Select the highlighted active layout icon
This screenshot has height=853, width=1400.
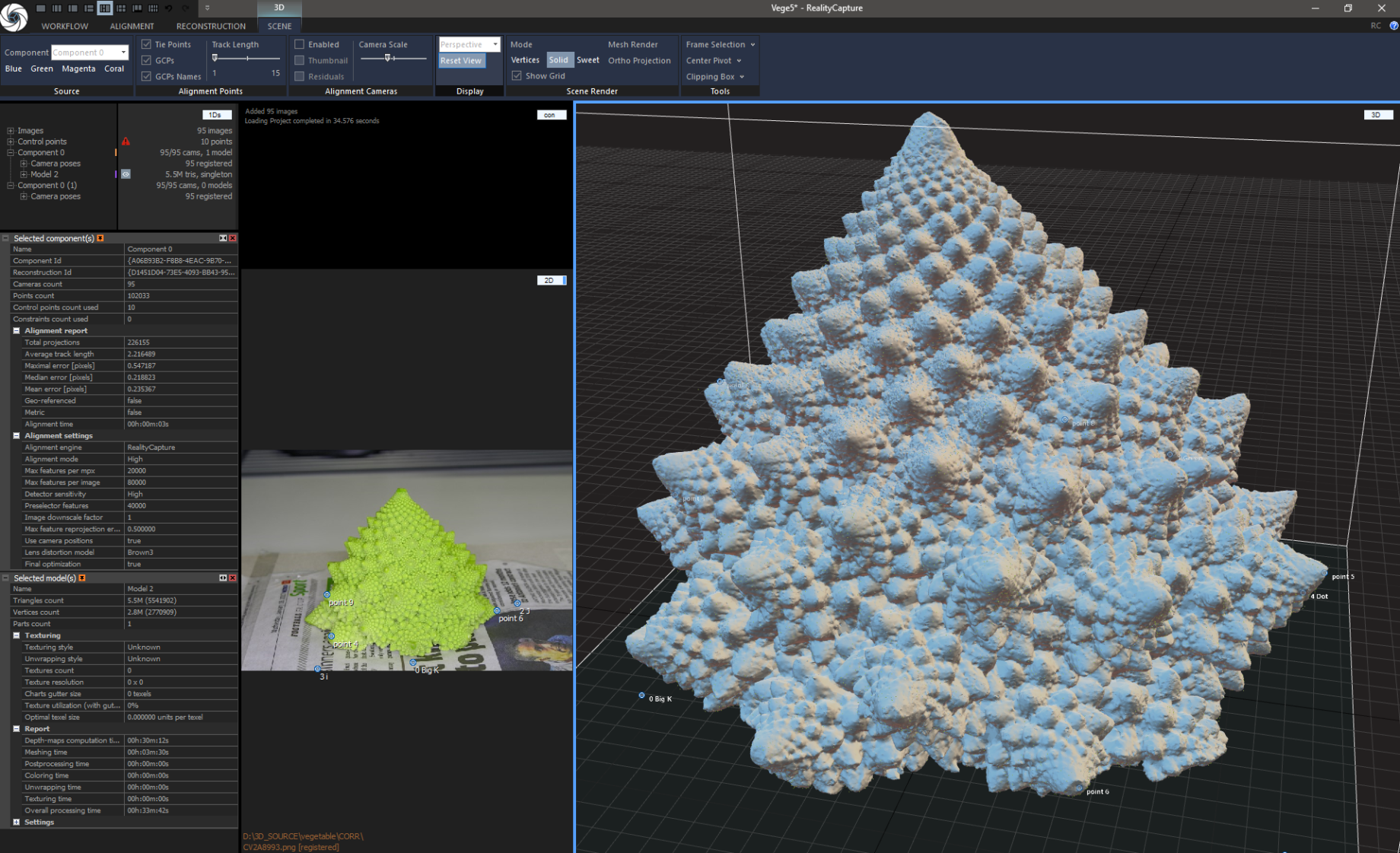pyautogui.click(x=104, y=8)
